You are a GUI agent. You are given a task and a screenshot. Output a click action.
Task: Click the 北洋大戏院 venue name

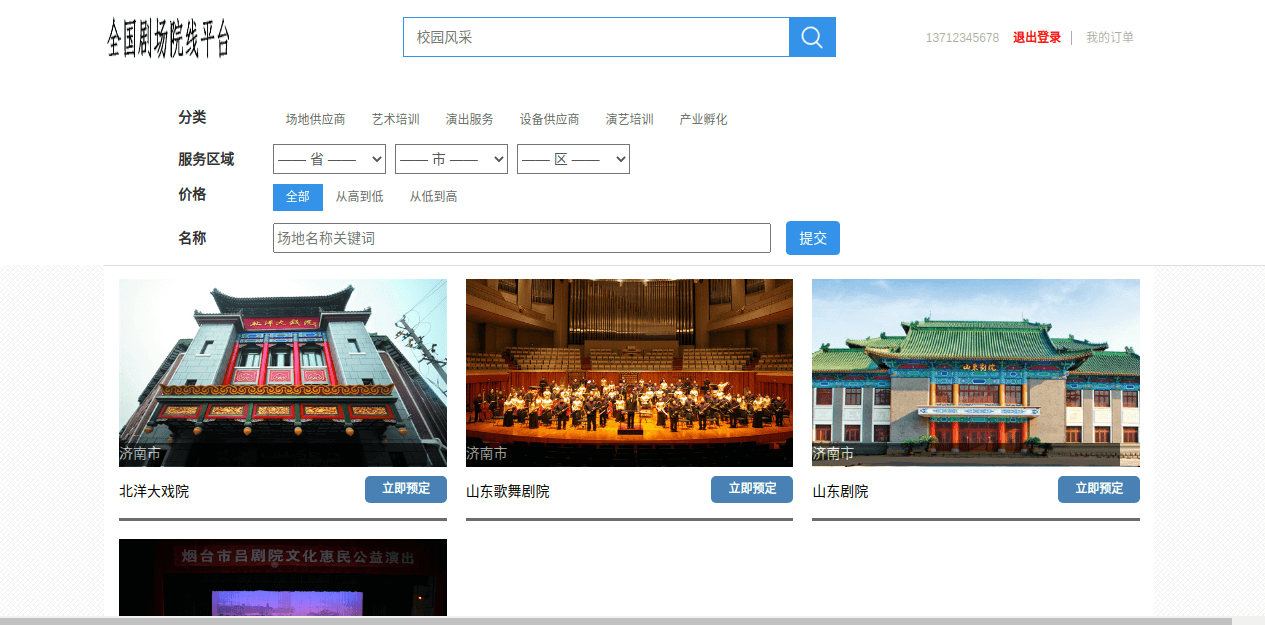pyautogui.click(x=154, y=491)
